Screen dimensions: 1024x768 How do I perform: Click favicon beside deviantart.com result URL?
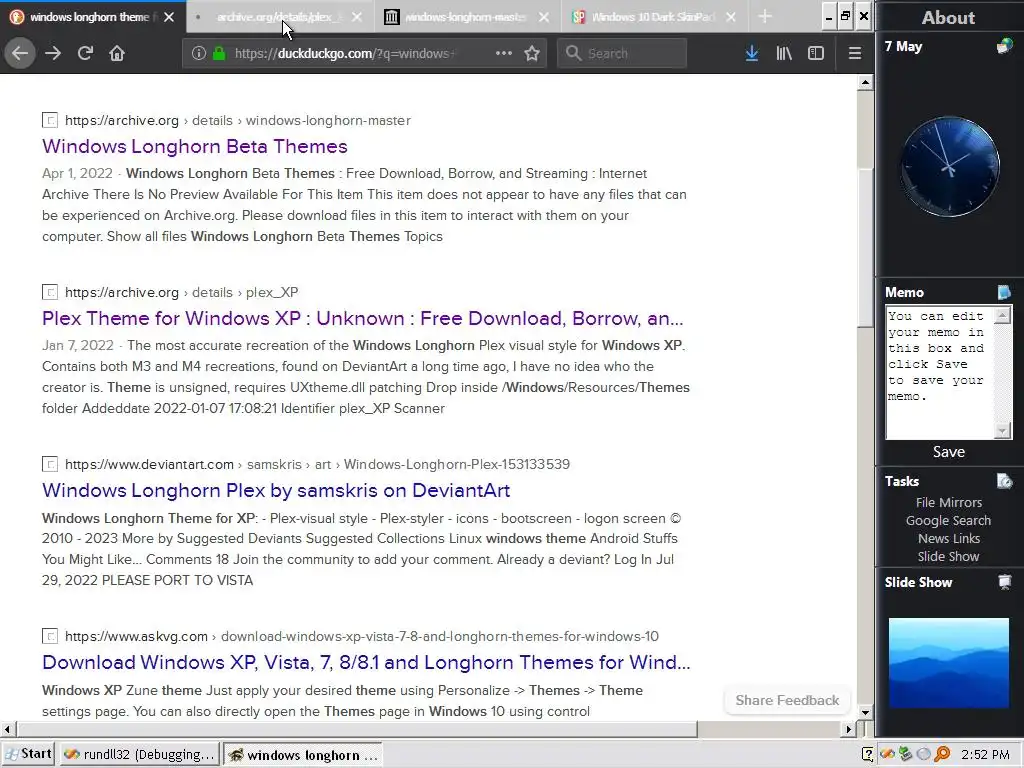[50, 464]
